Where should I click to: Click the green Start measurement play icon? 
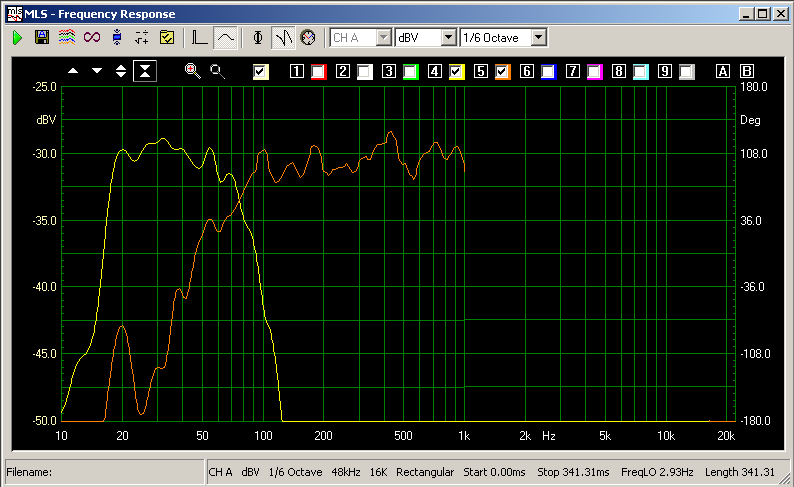click(17, 38)
